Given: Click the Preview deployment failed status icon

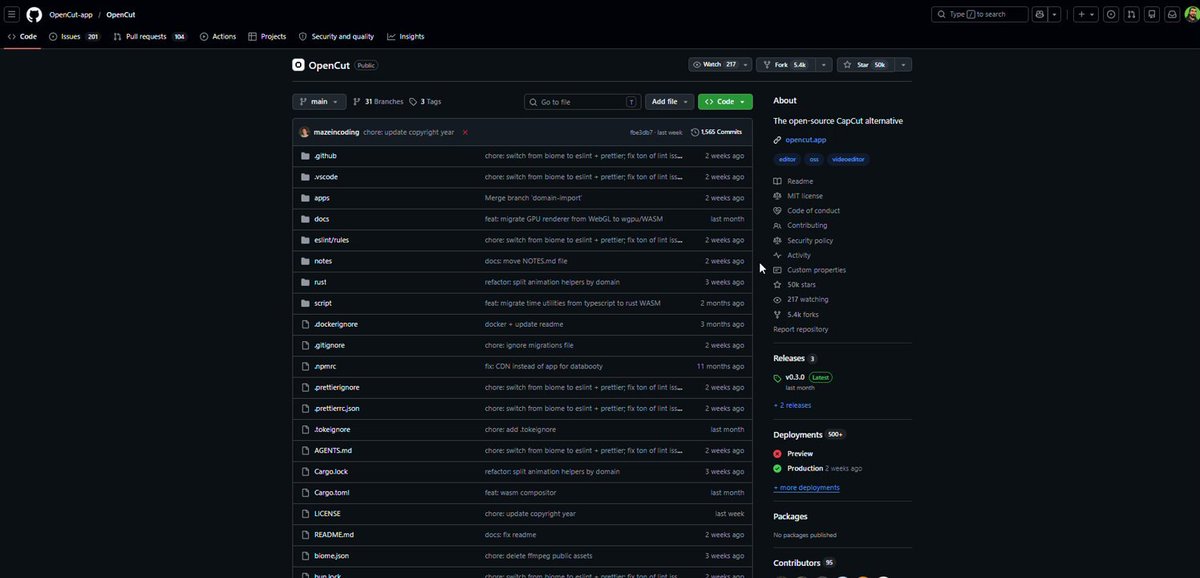Looking at the screenshot, I should pyautogui.click(x=778, y=454).
